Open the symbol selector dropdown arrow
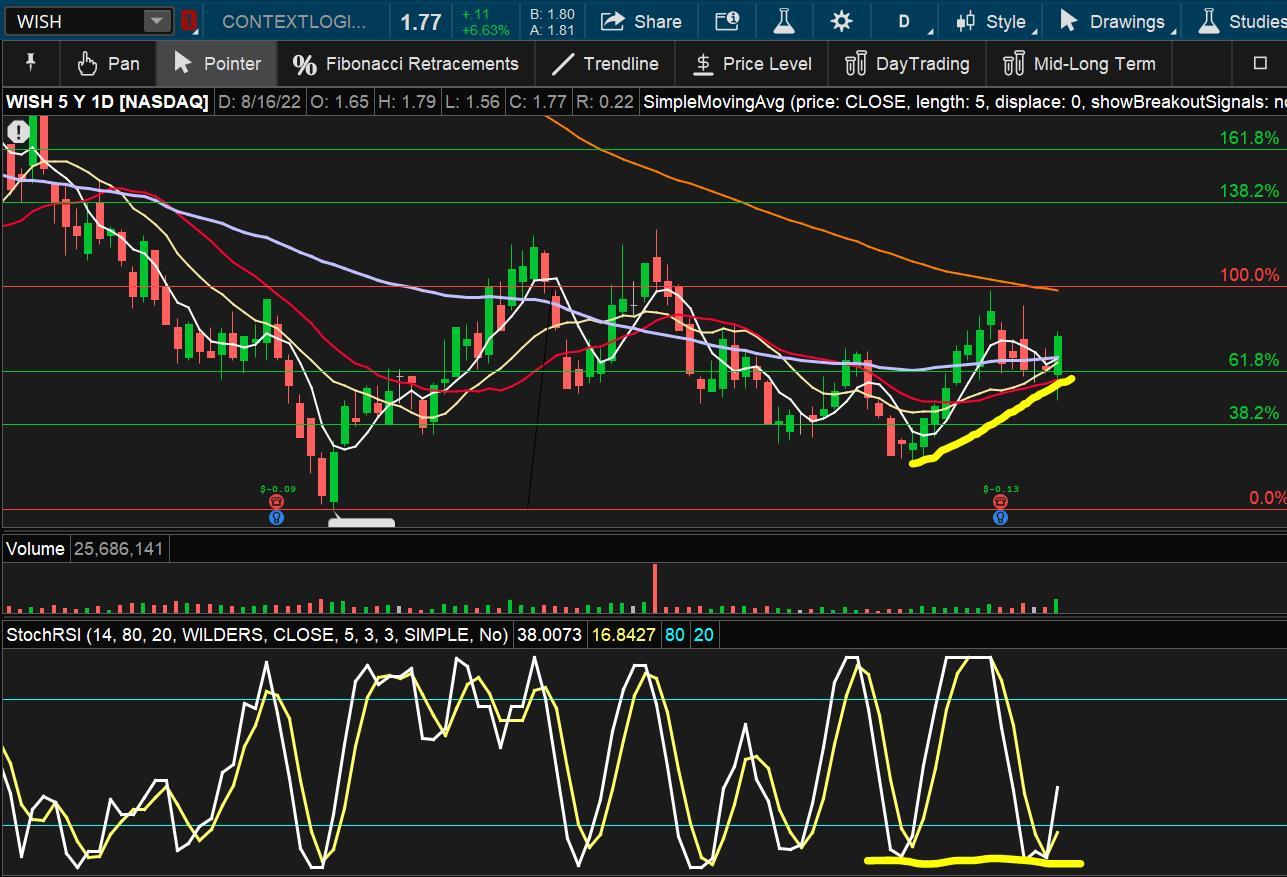This screenshot has width=1287, height=877. tap(157, 21)
